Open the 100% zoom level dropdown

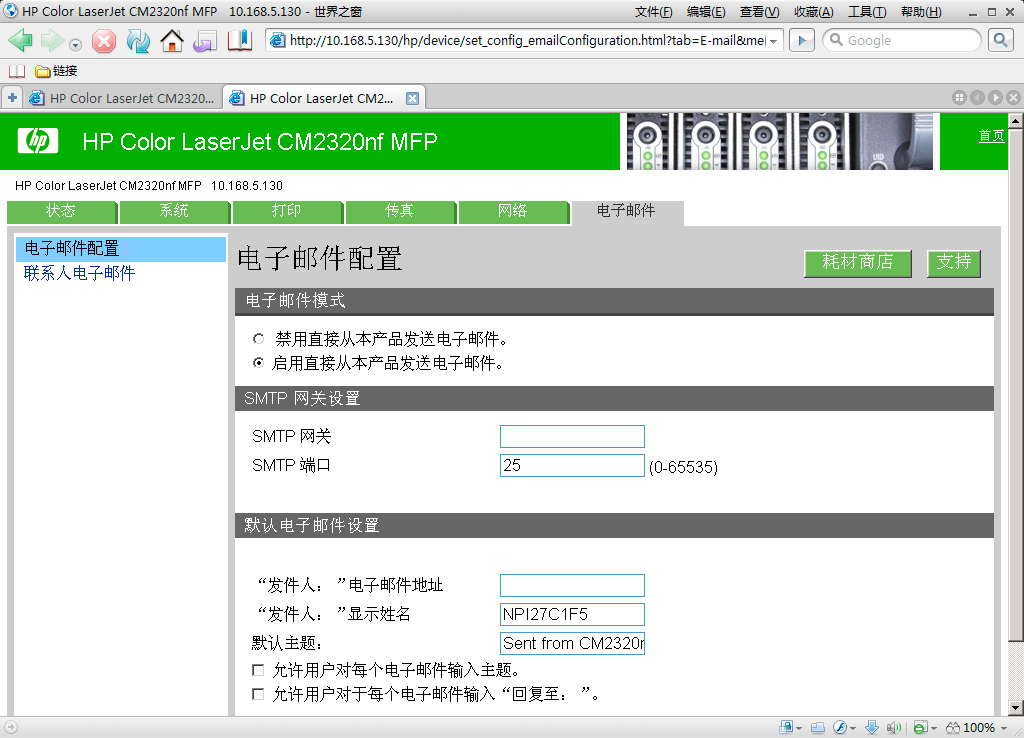tap(1004, 728)
